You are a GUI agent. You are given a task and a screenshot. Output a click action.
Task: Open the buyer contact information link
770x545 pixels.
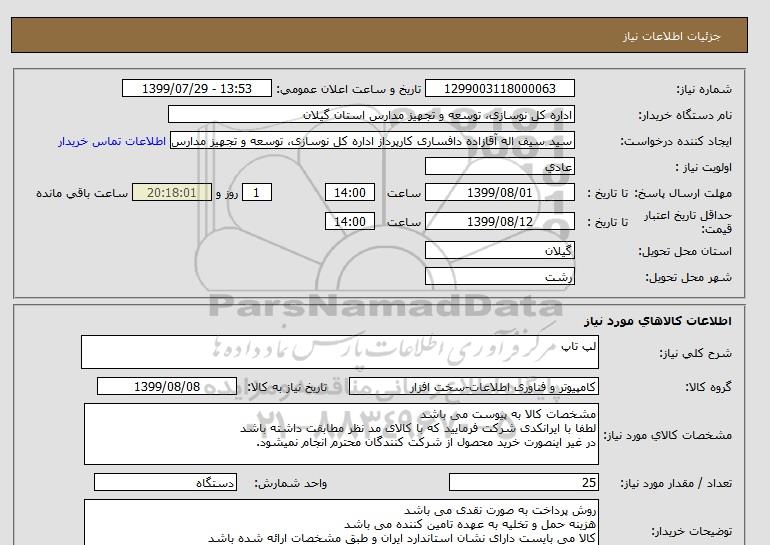(112, 141)
